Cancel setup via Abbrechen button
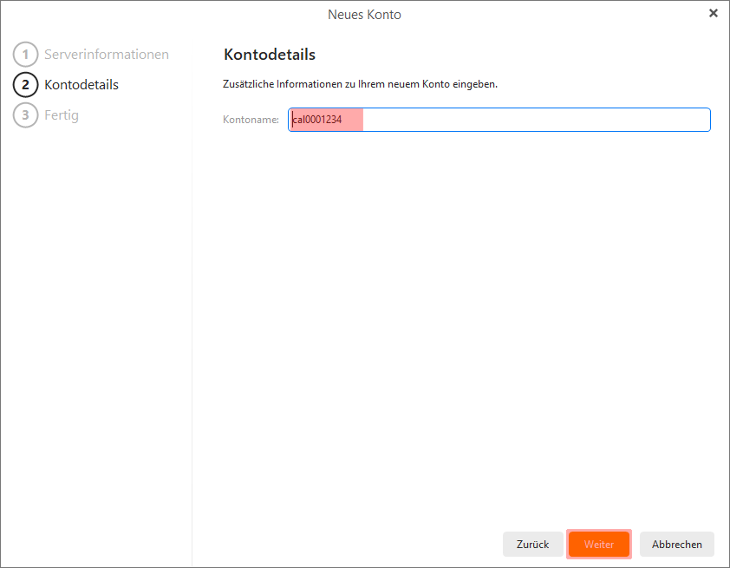 (x=676, y=544)
